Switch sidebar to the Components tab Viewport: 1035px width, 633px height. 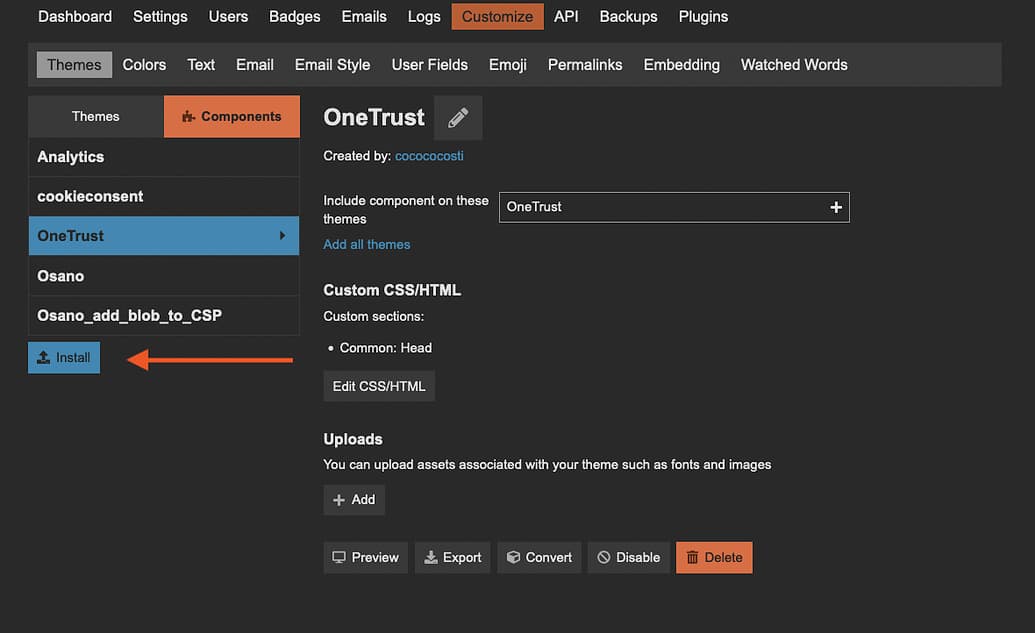(x=232, y=116)
